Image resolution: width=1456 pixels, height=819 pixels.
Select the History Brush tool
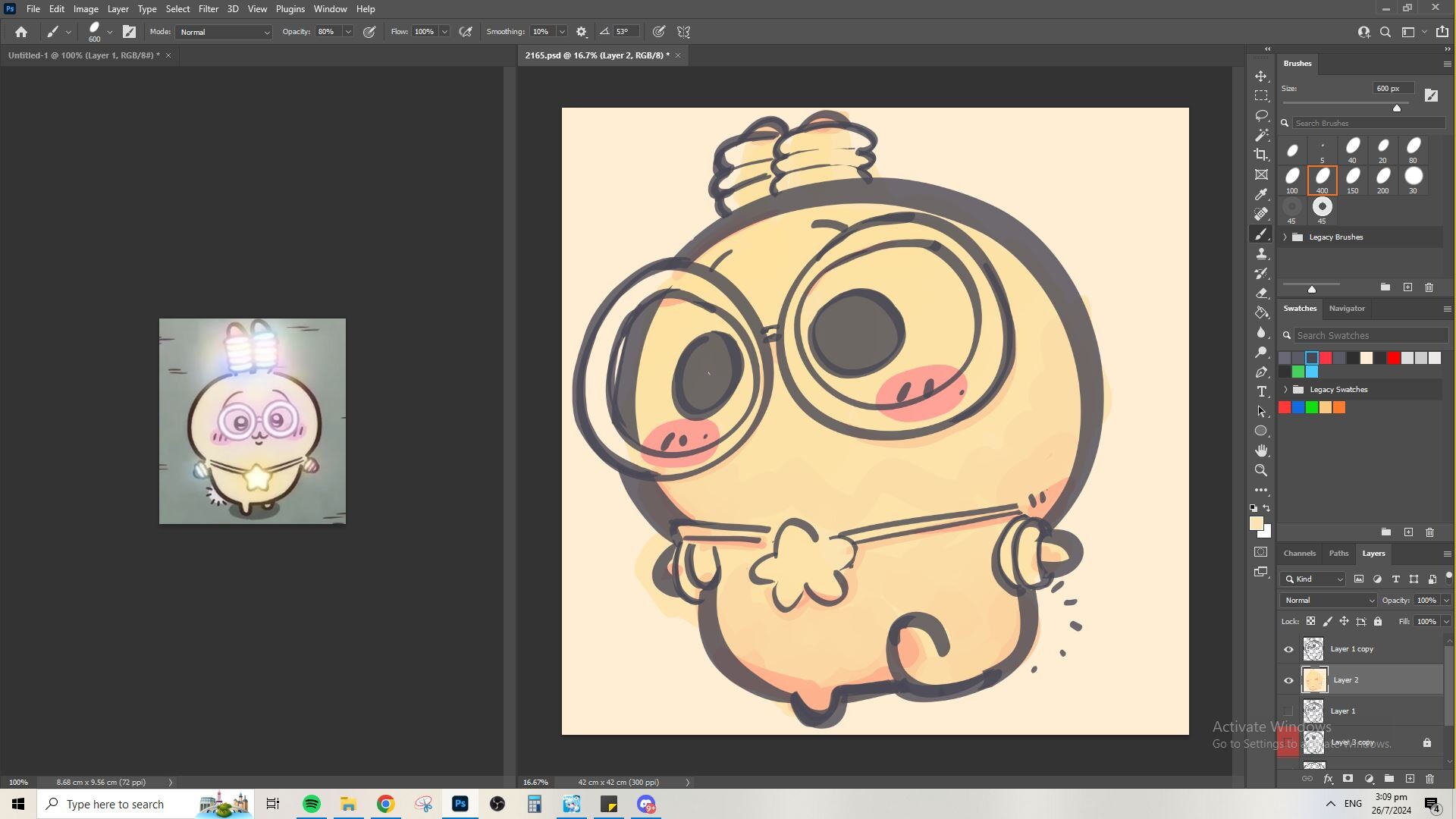point(1261,274)
